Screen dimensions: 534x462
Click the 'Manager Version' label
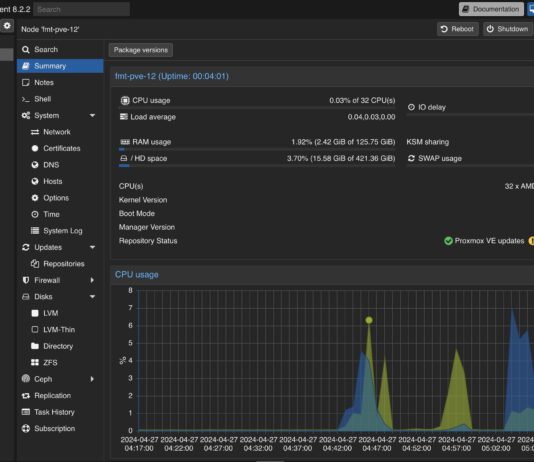[147, 227]
